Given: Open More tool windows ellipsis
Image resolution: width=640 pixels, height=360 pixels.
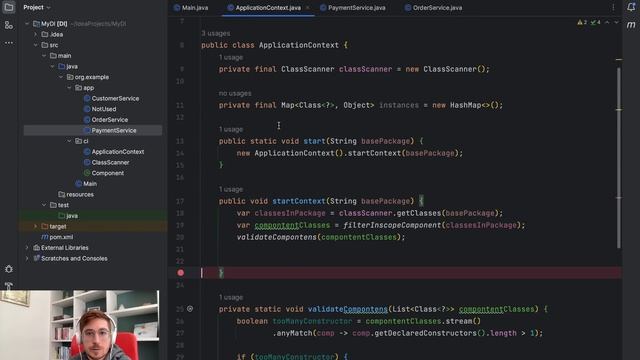Looking at the screenshot, I should (x=9, y=42).
